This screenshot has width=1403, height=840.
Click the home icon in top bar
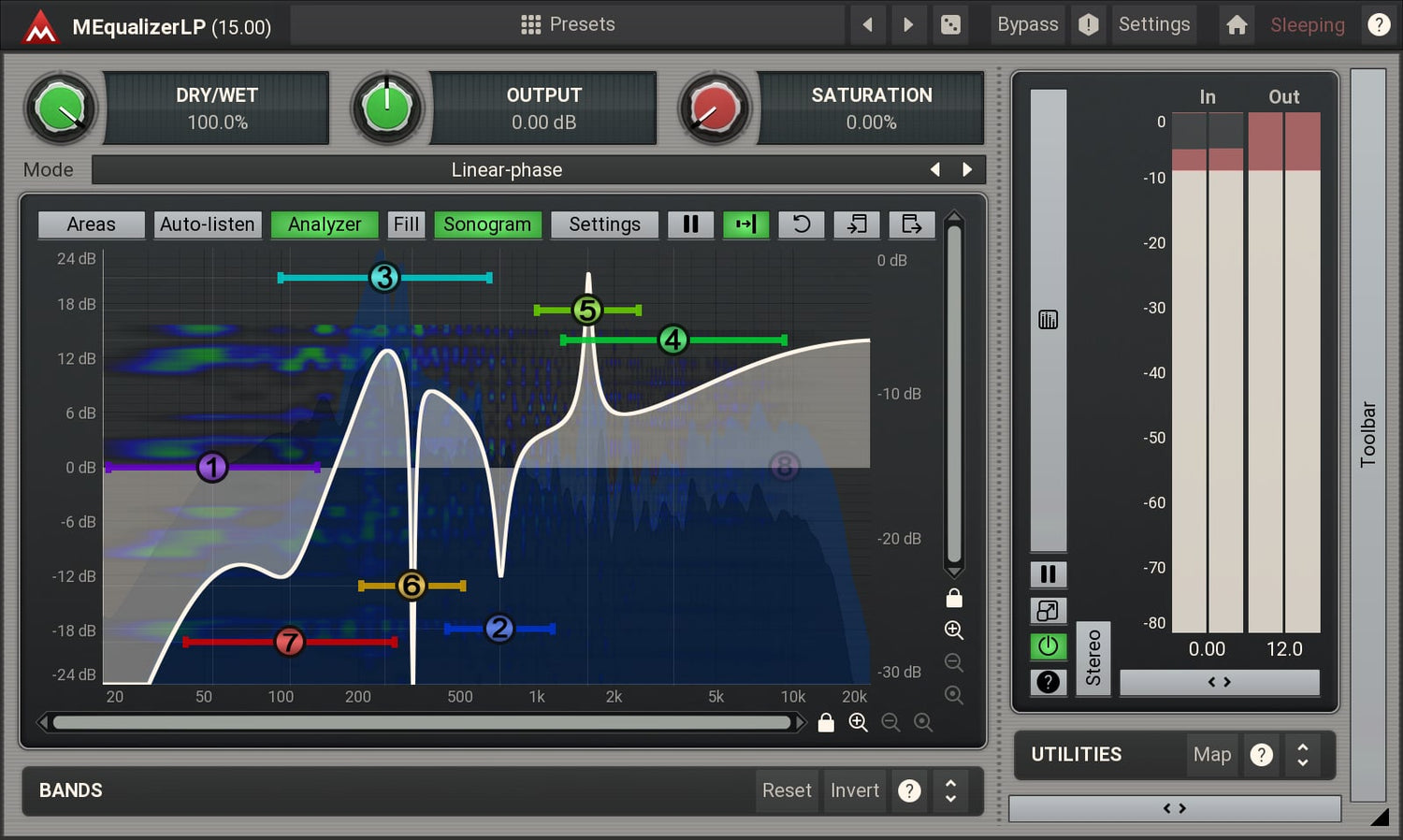tap(1237, 25)
